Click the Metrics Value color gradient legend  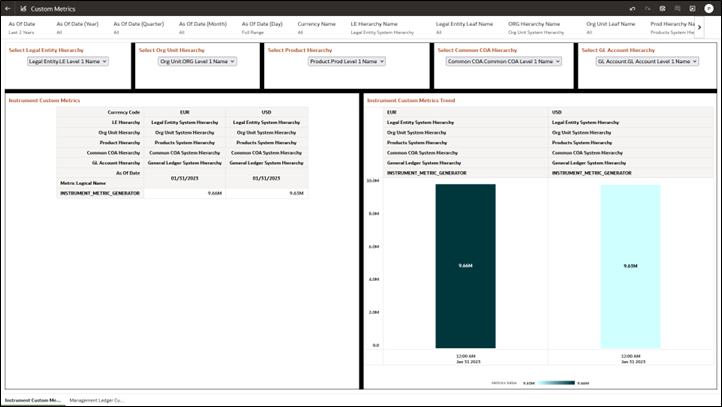(x=556, y=383)
